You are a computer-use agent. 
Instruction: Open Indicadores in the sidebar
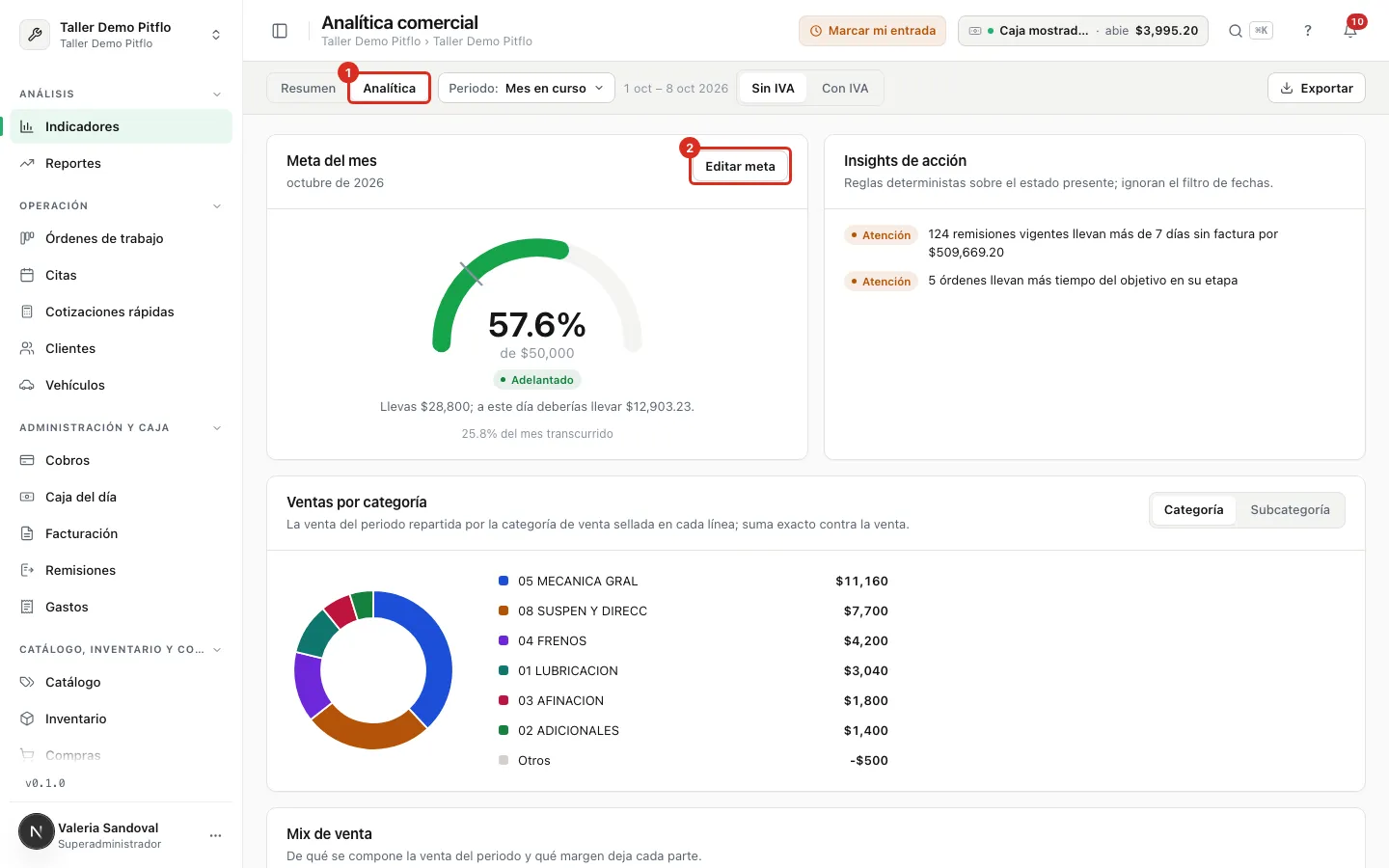click(122, 126)
